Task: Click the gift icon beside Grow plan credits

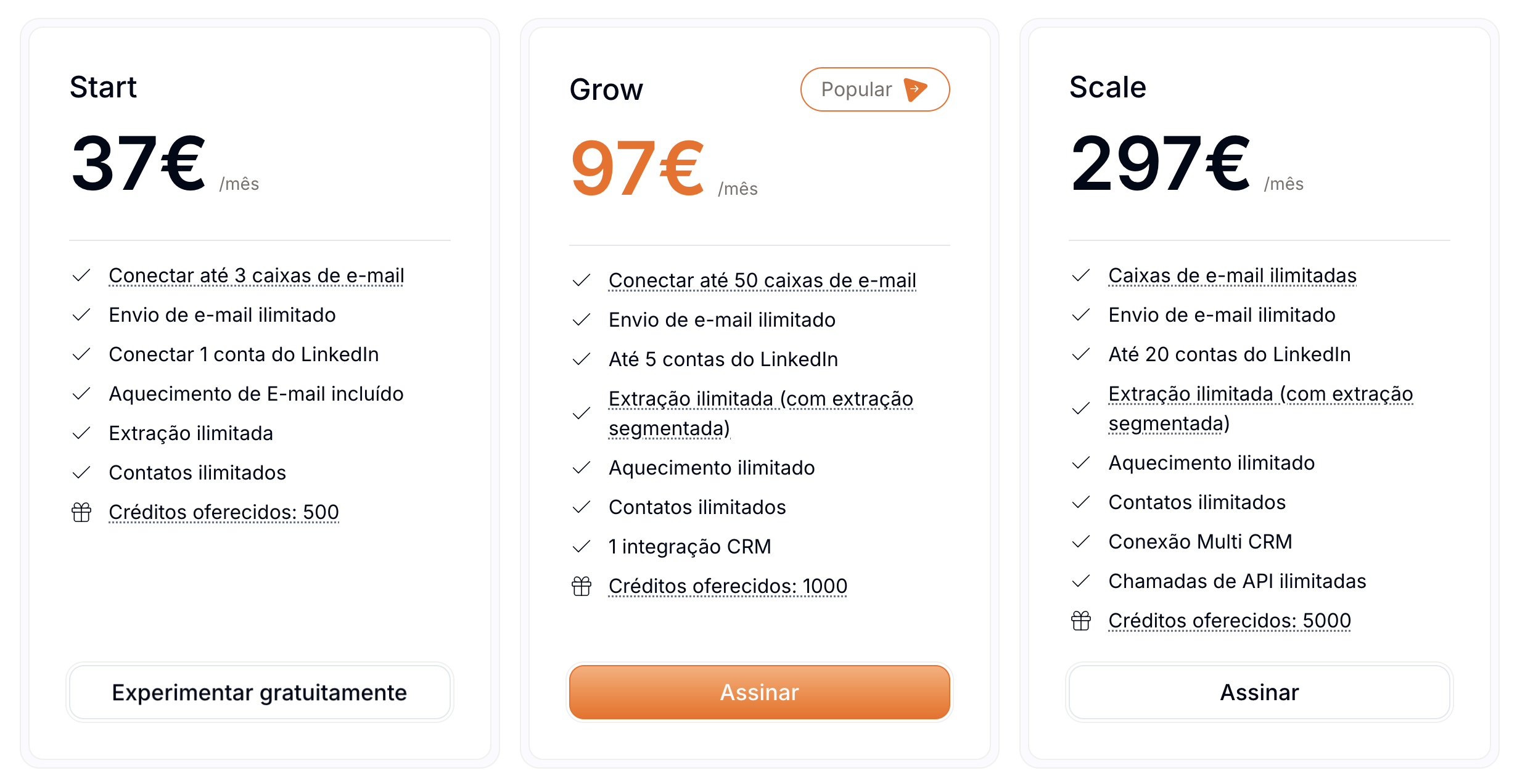Action: pyautogui.click(x=581, y=586)
